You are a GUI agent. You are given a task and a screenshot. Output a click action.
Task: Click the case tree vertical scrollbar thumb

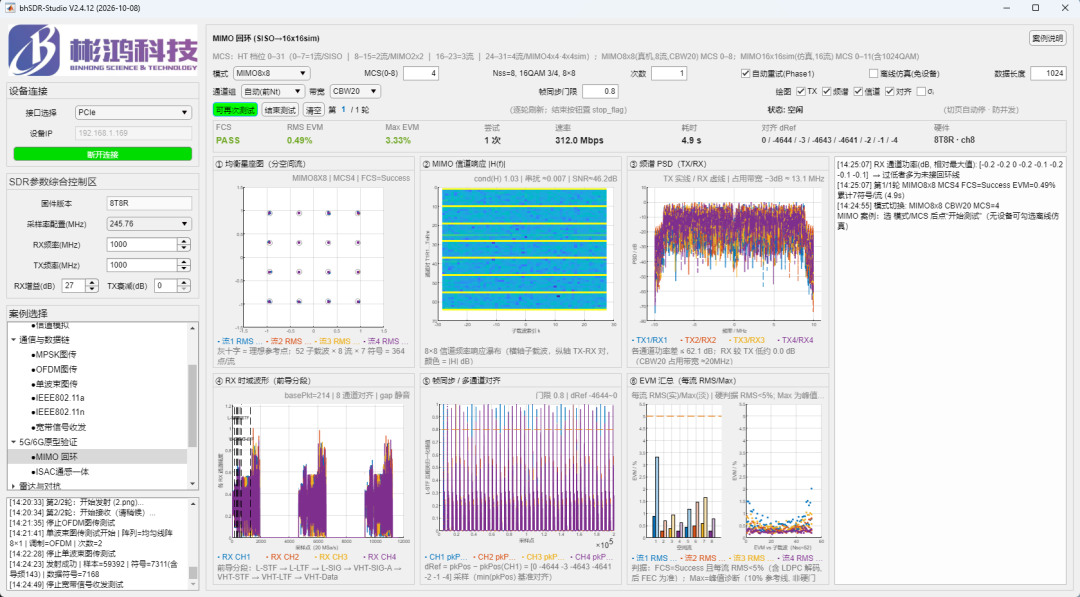[192, 405]
